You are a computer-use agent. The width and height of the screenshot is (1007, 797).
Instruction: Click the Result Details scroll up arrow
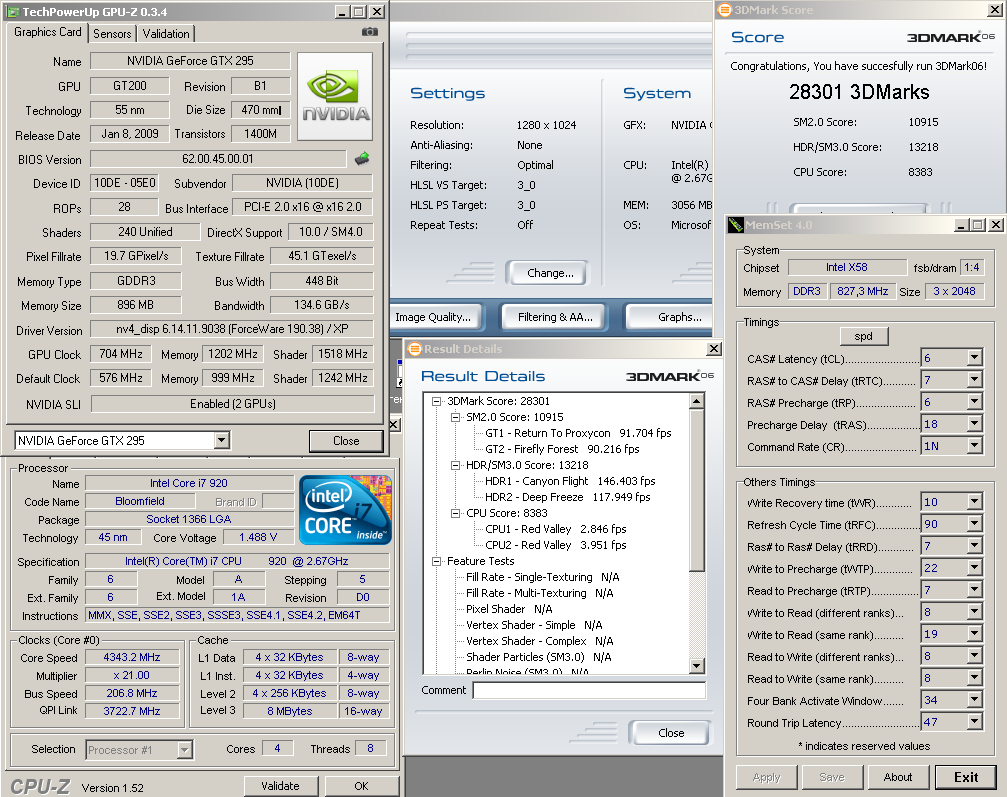[x=696, y=401]
